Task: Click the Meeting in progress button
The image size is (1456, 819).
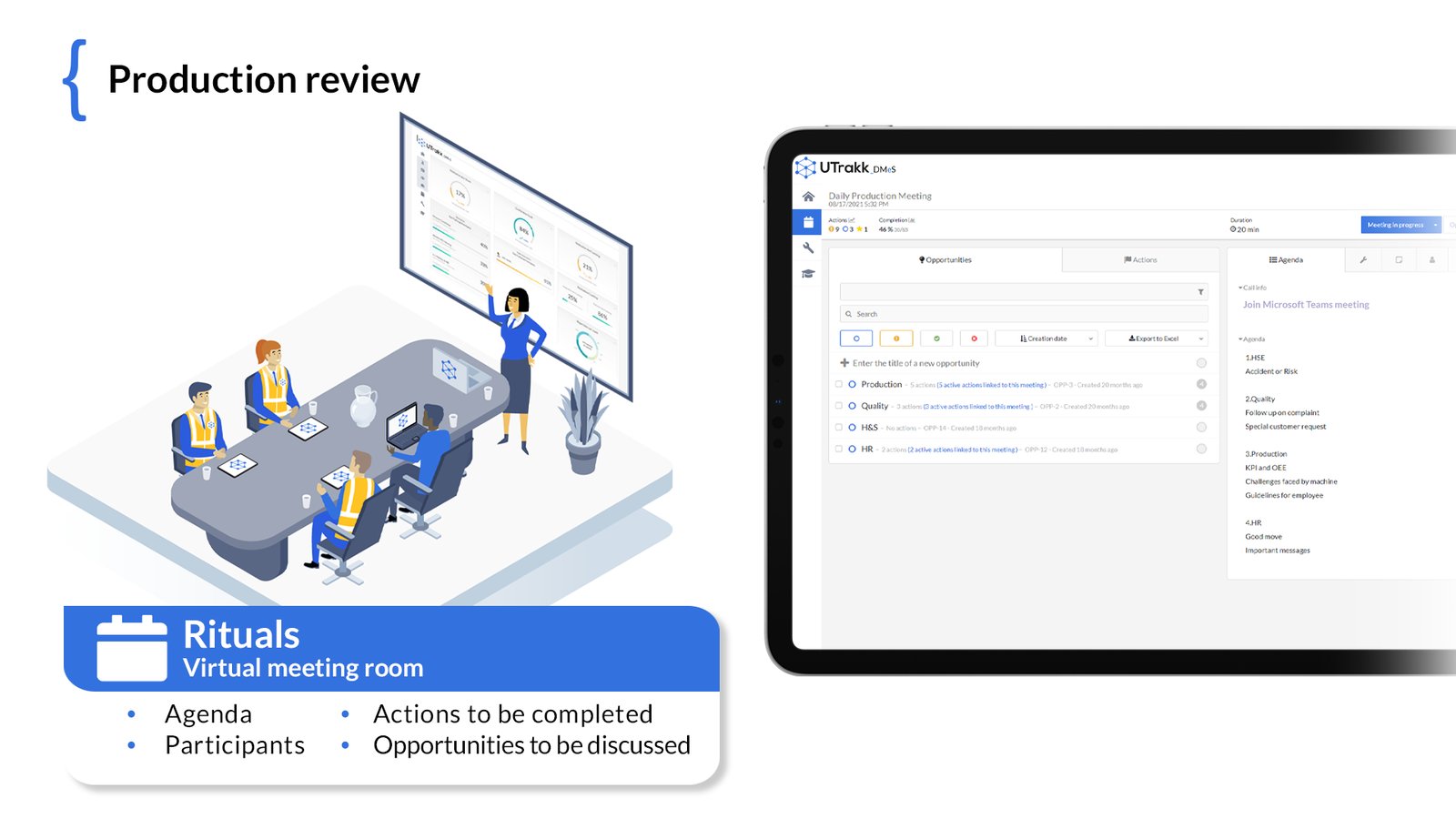Action: point(1394,224)
